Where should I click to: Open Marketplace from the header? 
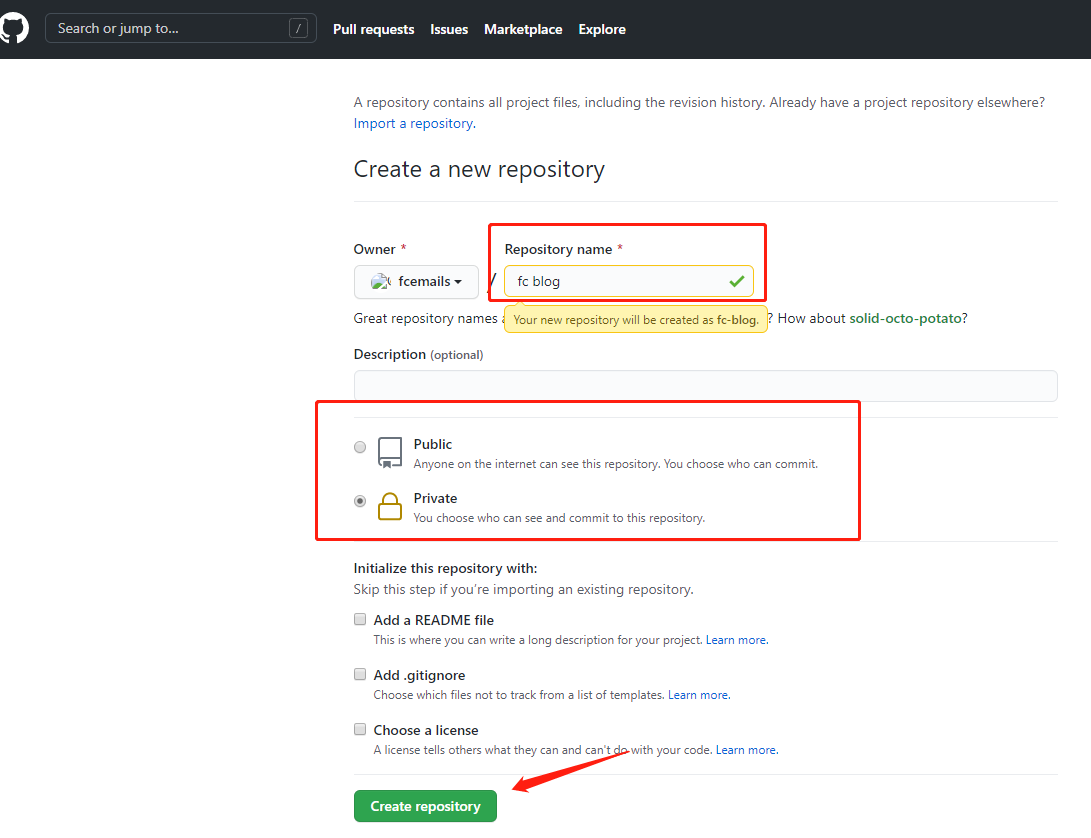click(523, 29)
